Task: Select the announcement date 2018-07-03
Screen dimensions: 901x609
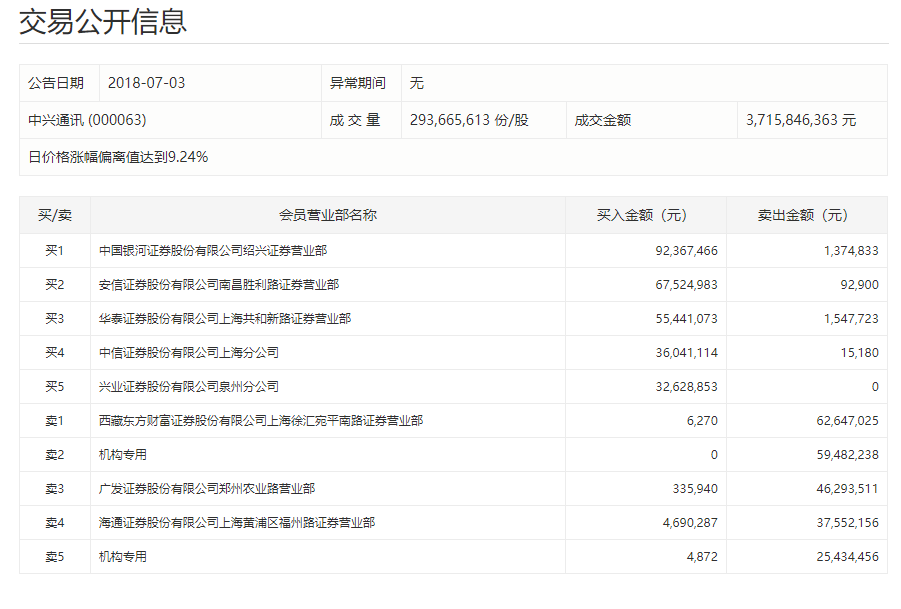Action: 146,83
